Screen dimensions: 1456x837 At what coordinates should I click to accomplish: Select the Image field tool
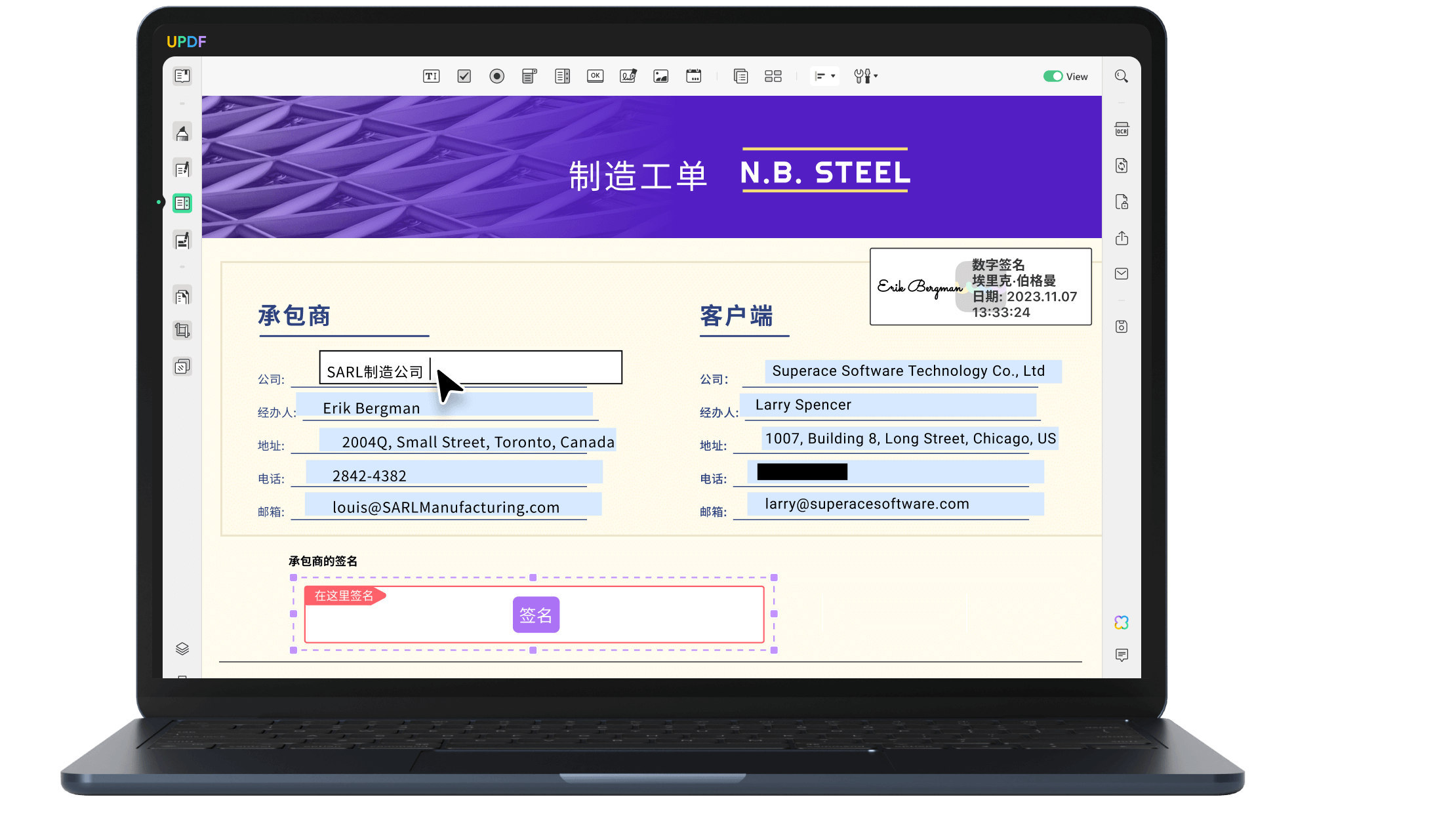coord(660,76)
